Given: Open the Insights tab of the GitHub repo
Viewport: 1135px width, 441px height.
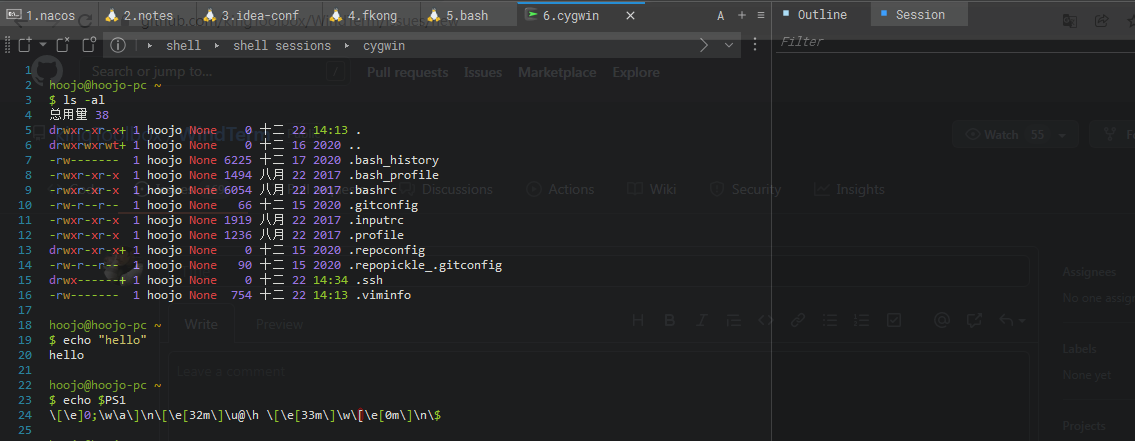Looking at the screenshot, I should coord(850,190).
